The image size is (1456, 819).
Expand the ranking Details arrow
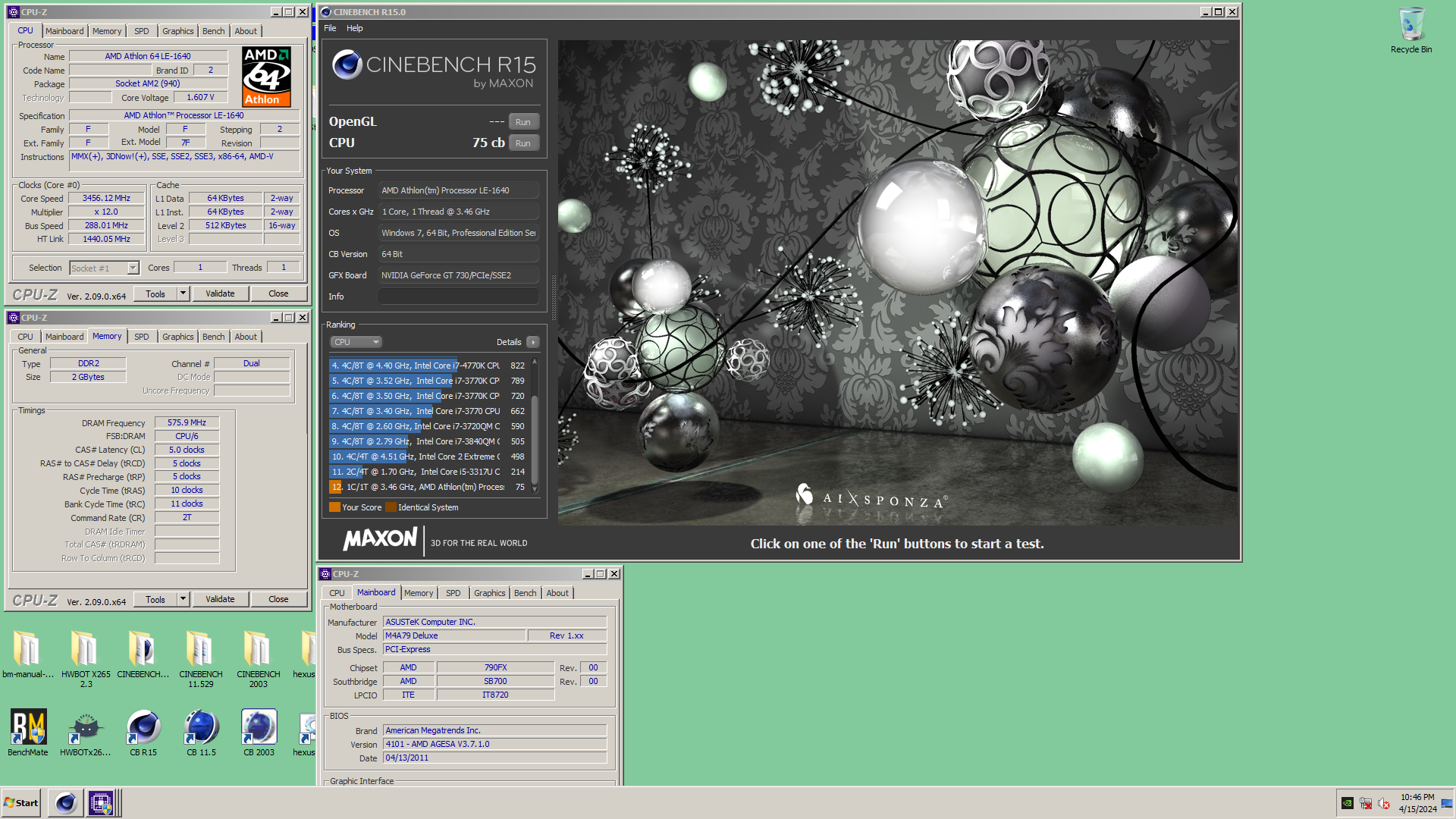(533, 342)
